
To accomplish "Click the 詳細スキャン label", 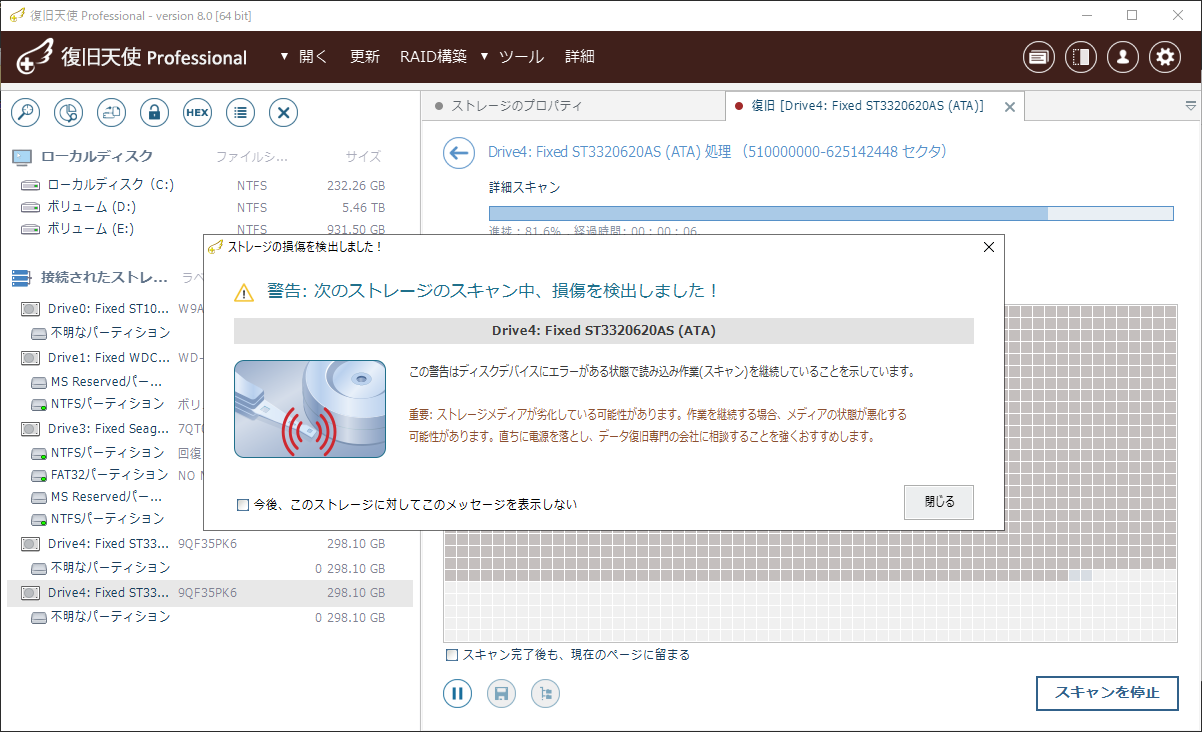I will pyautogui.click(x=524, y=187).
